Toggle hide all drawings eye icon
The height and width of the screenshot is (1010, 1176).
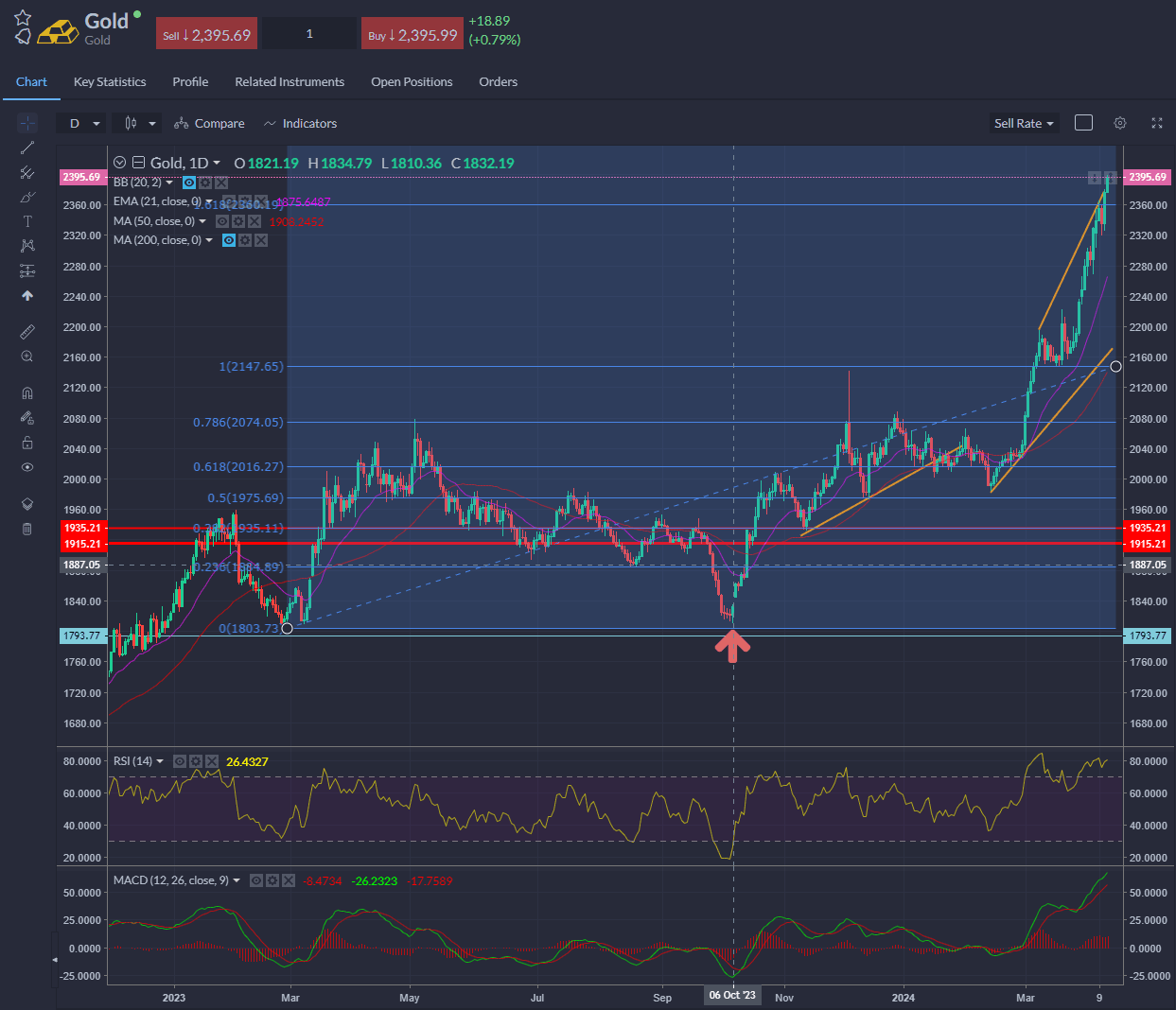[27, 467]
